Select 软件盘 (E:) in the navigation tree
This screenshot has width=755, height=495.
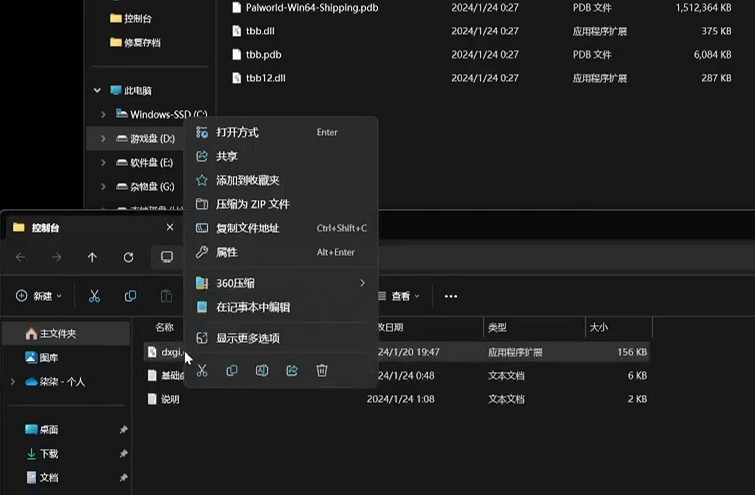[x=145, y=163]
